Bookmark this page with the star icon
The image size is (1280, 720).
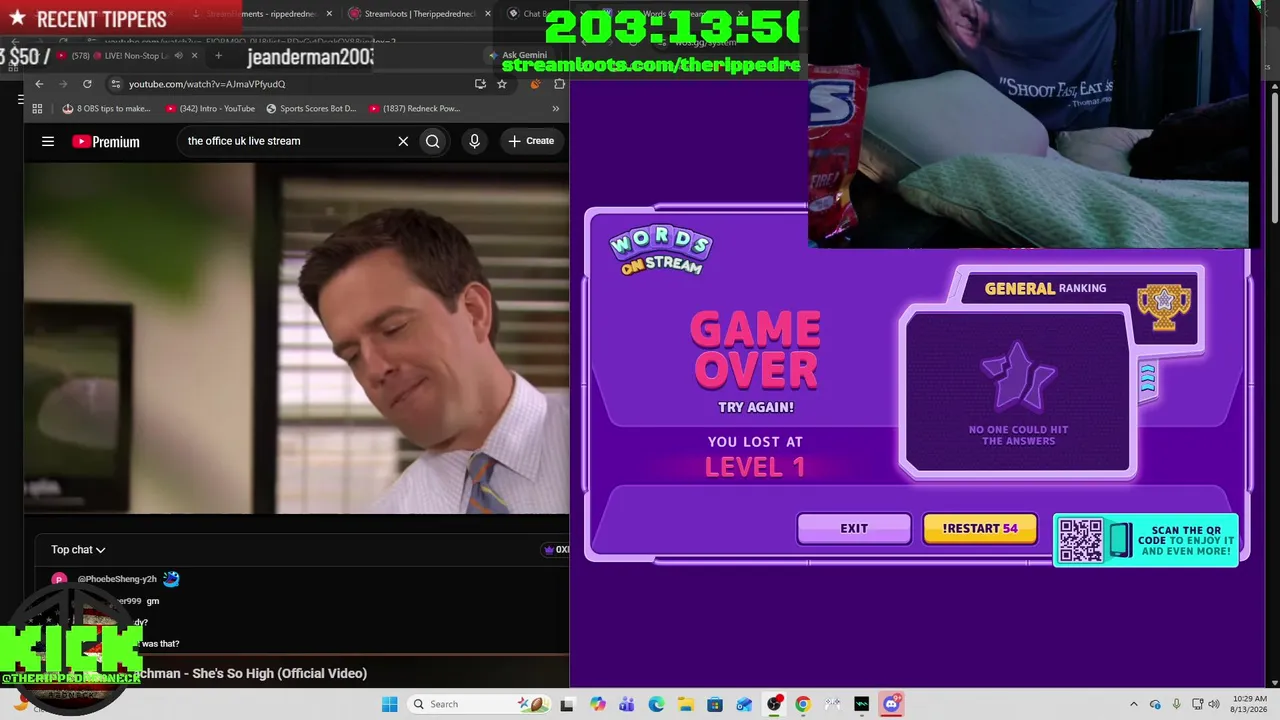coord(502,84)
